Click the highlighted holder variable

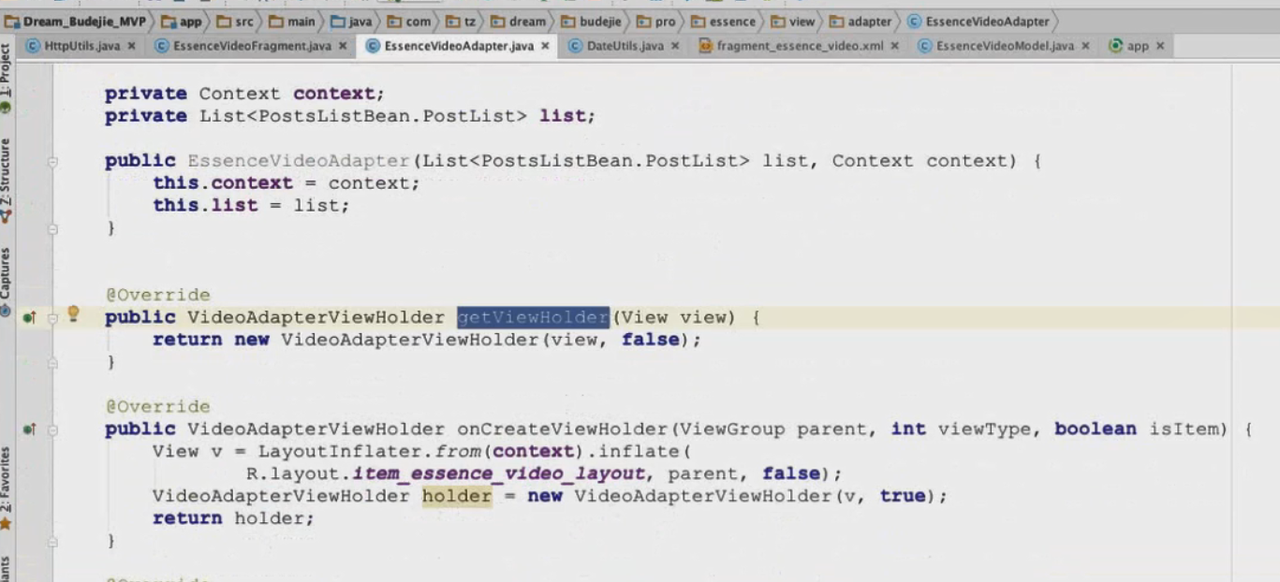[456, 496]
